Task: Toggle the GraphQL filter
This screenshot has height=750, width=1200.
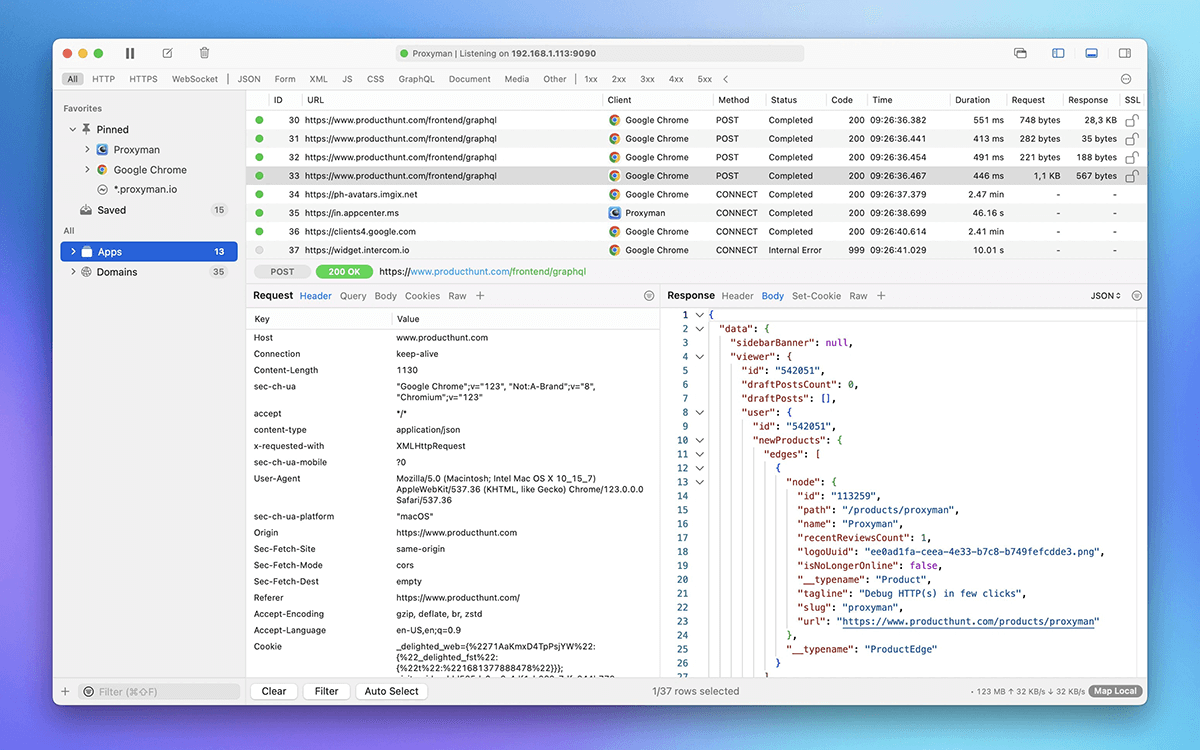Action: coord(416,79)
